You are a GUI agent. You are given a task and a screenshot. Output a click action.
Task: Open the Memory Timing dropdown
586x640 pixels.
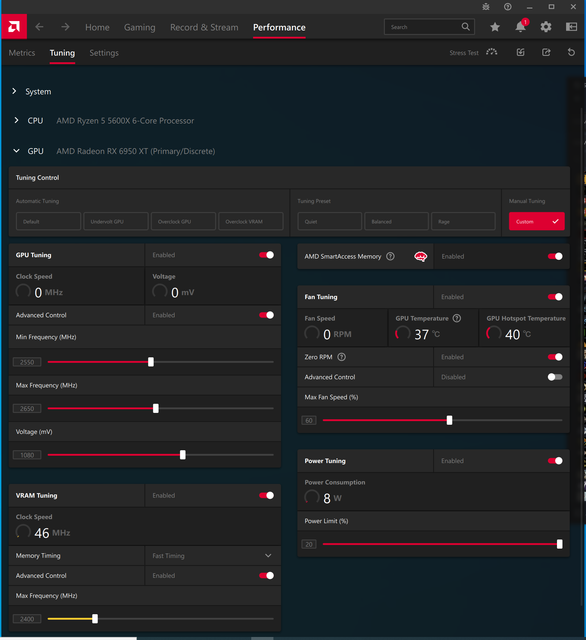click(213, 556)
